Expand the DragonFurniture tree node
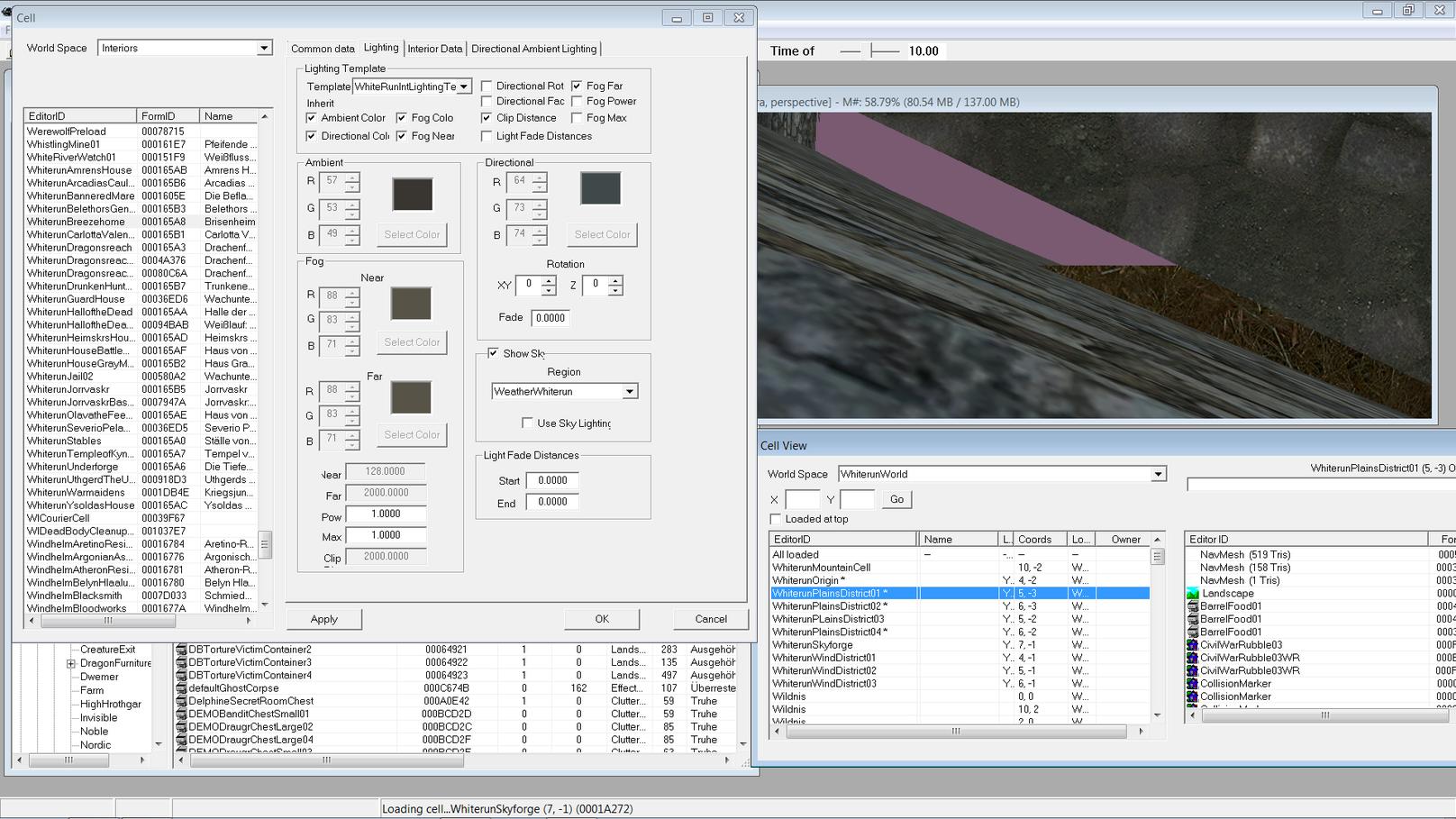This screenshot has width=1456, height=819. [x=71, y=664]
